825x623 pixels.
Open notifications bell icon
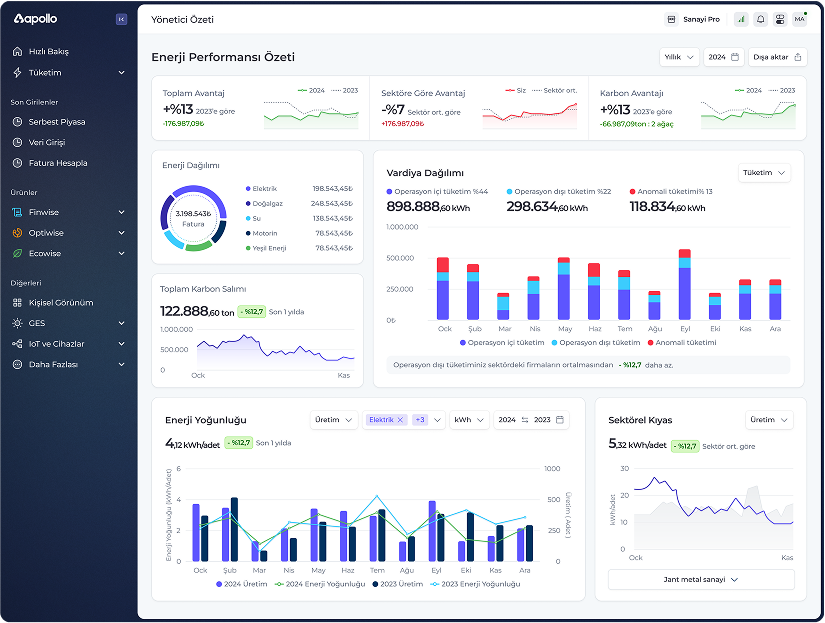[761, 19]
